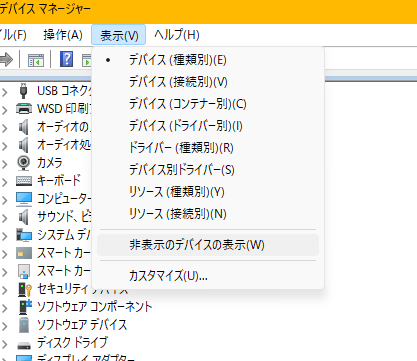The height and width of the screenshot is (361, 417).
Task: Expand the WSD 印刷 node
Action: click(5, 109)
